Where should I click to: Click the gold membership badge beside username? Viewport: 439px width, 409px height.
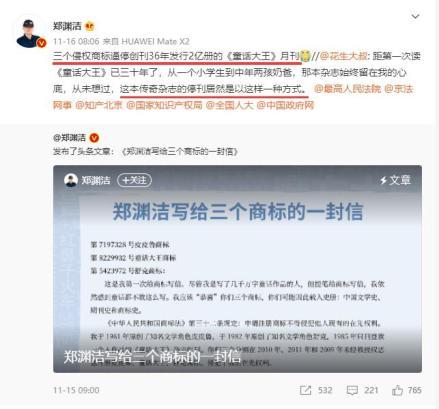90,26
